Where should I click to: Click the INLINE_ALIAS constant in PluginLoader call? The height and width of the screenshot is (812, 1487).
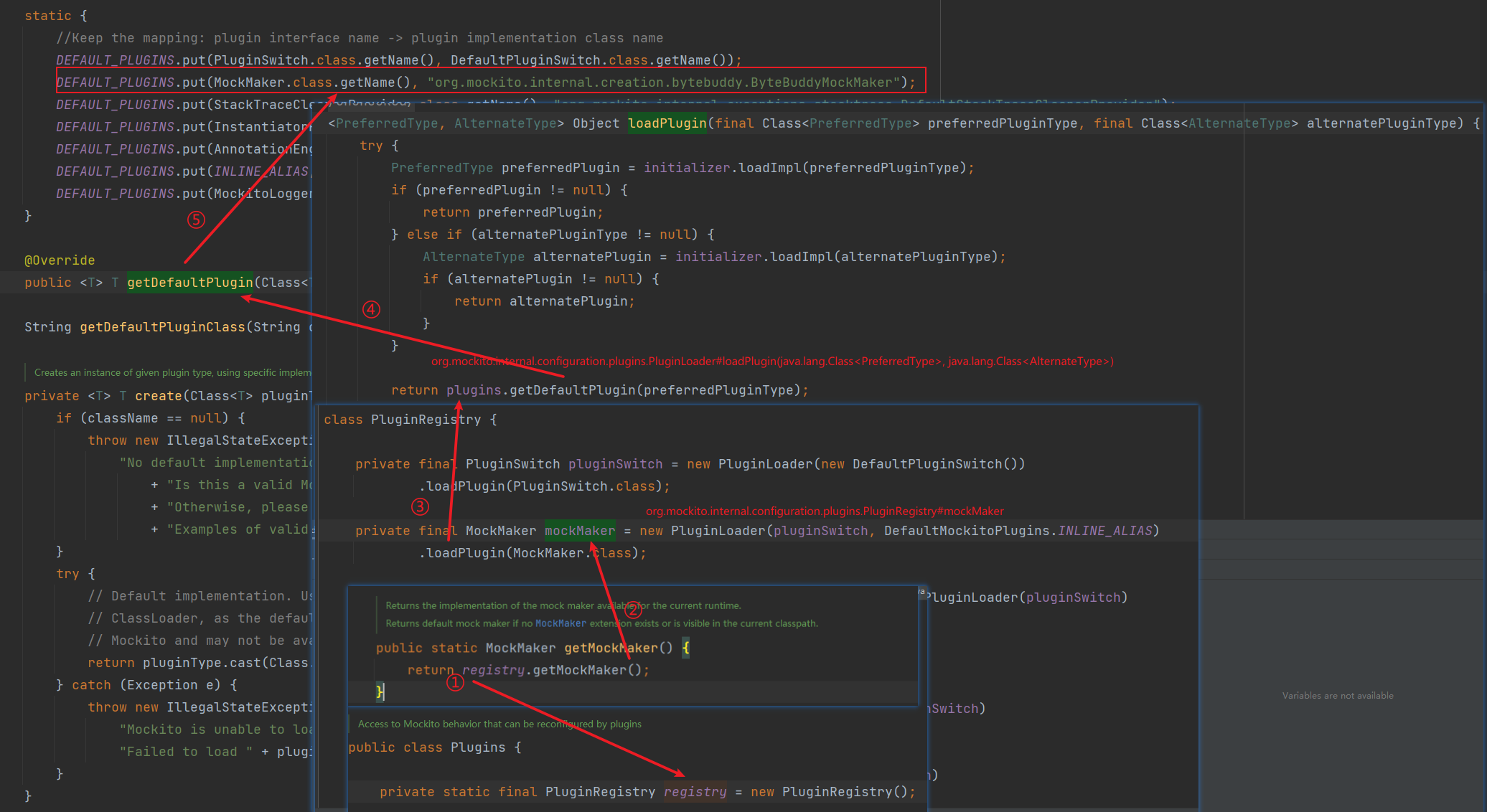pyautogui.click(x=1104, y=531)
